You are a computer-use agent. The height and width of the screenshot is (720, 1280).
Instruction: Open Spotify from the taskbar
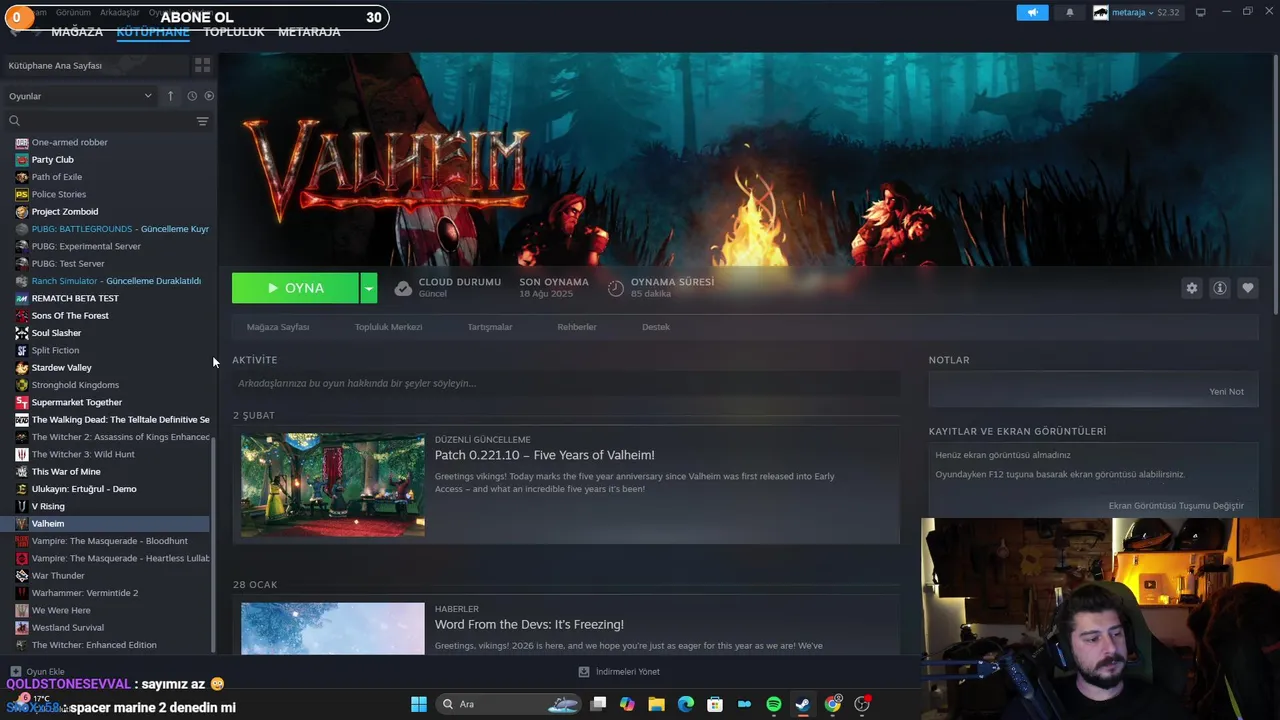point(773,704)
